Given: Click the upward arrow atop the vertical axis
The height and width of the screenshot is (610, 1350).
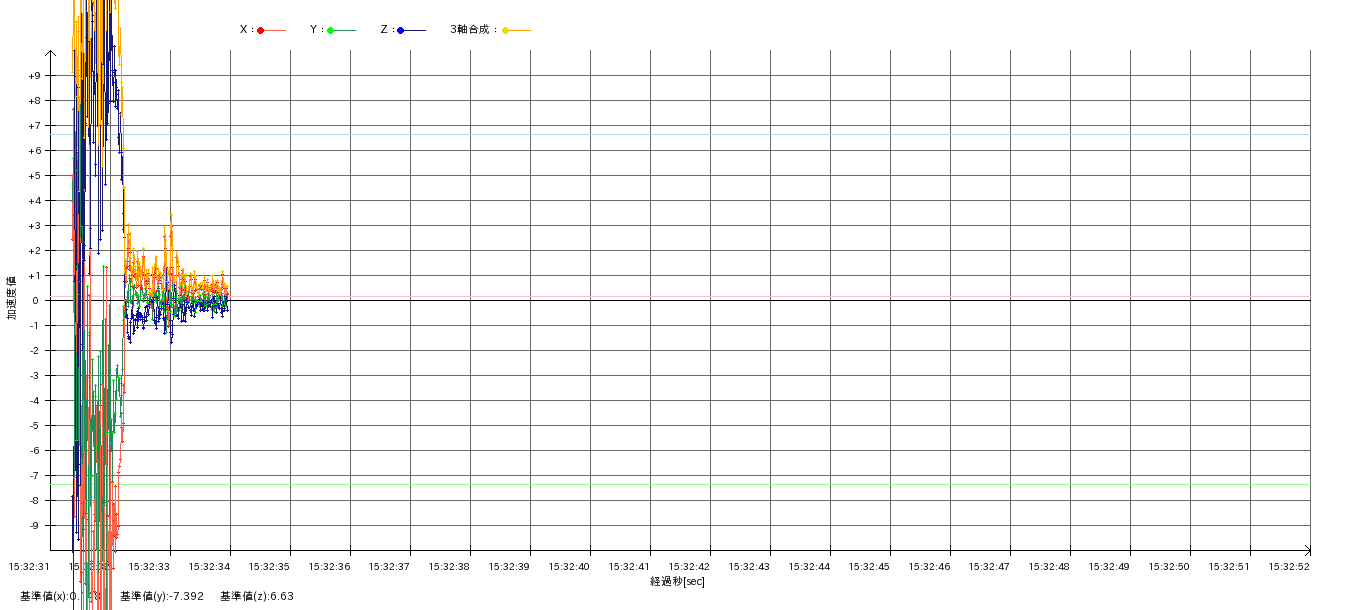Looking at the screenshot, I should [50, 54].
